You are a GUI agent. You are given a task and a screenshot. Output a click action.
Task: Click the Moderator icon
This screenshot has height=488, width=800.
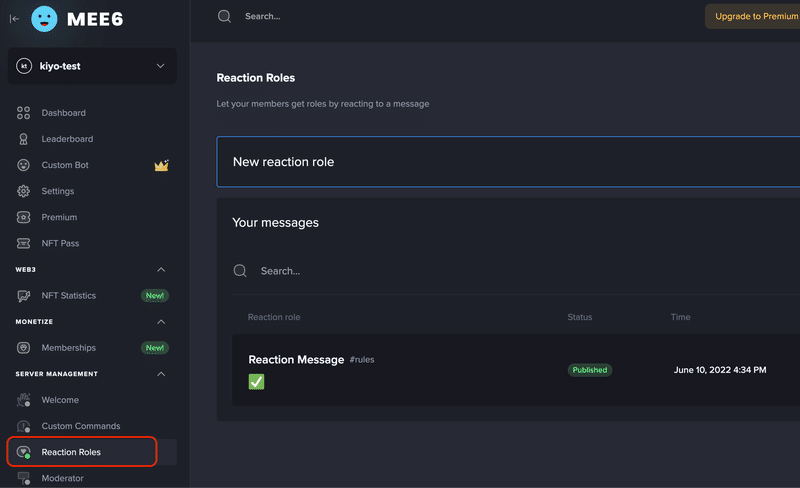pyautogui.click(x=23, y=478)
